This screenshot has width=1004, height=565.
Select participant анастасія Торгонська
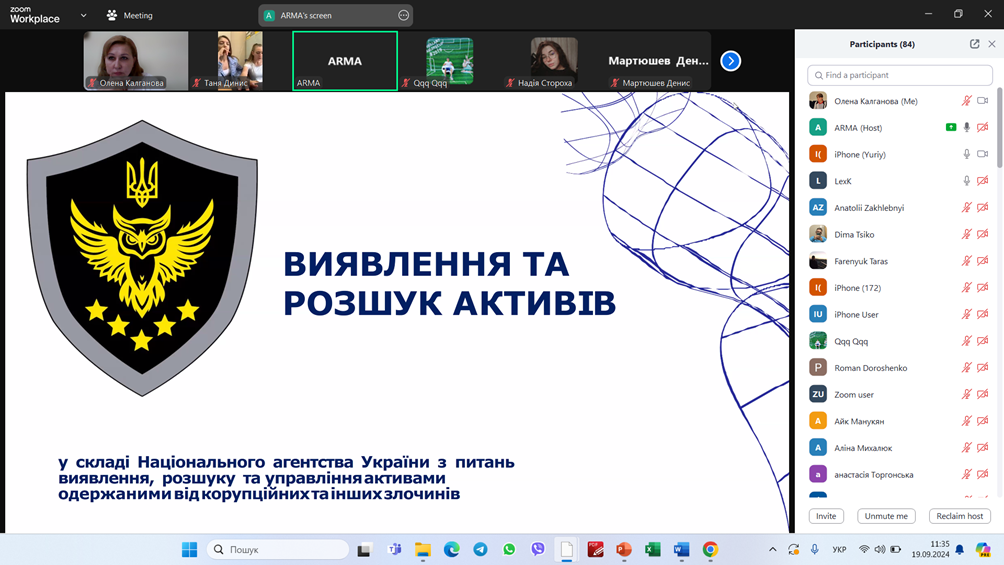(x=900, y=475)
